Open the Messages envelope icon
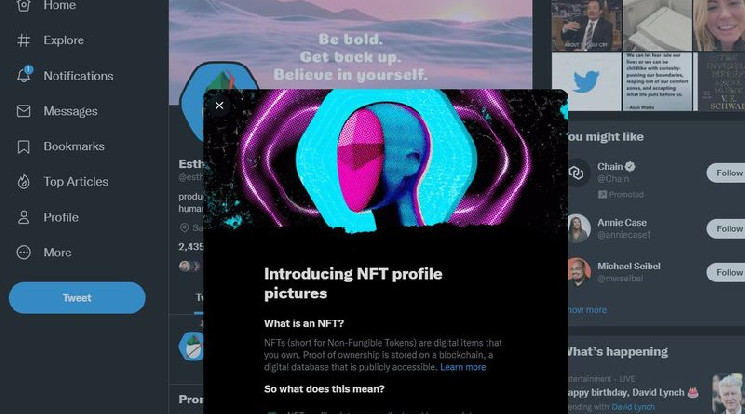745x414 pixels. [x=23, y=111]
